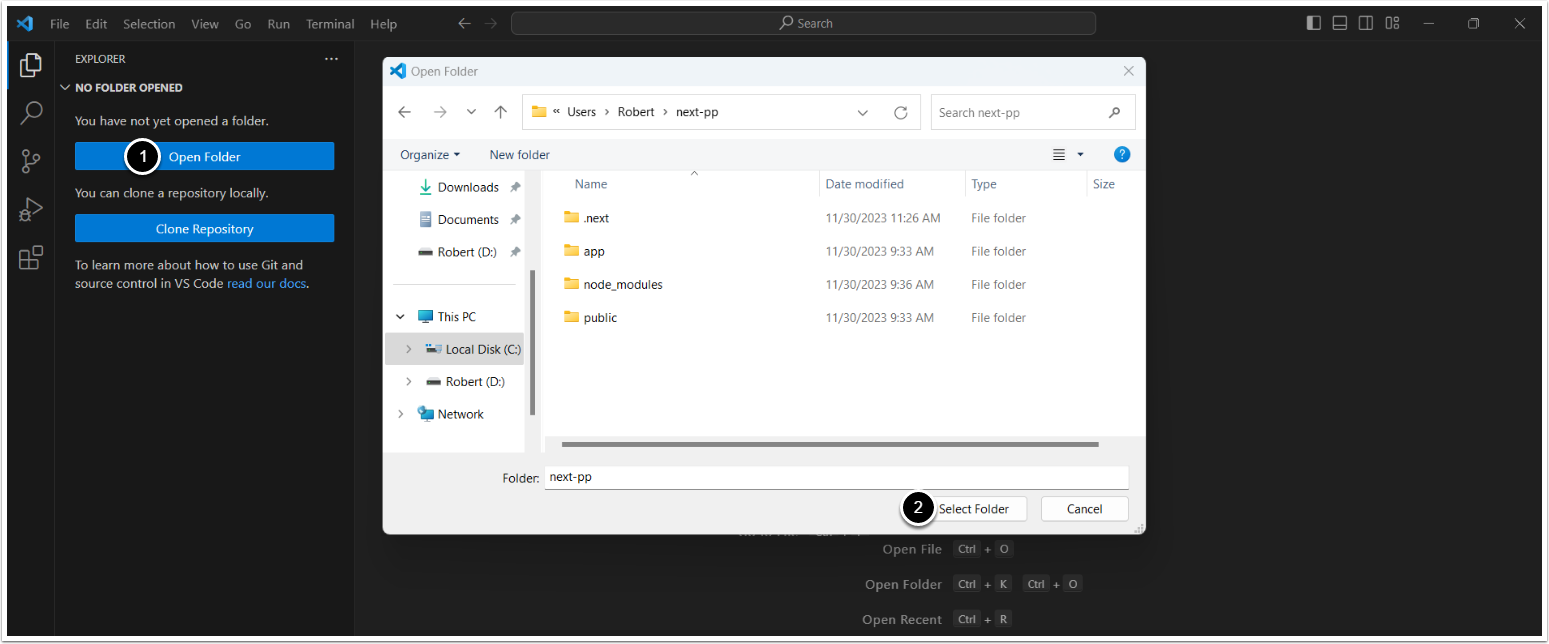Open the Extensions view icon
This screenshot has height=644, width=1549.
click(x=31, y=258)
